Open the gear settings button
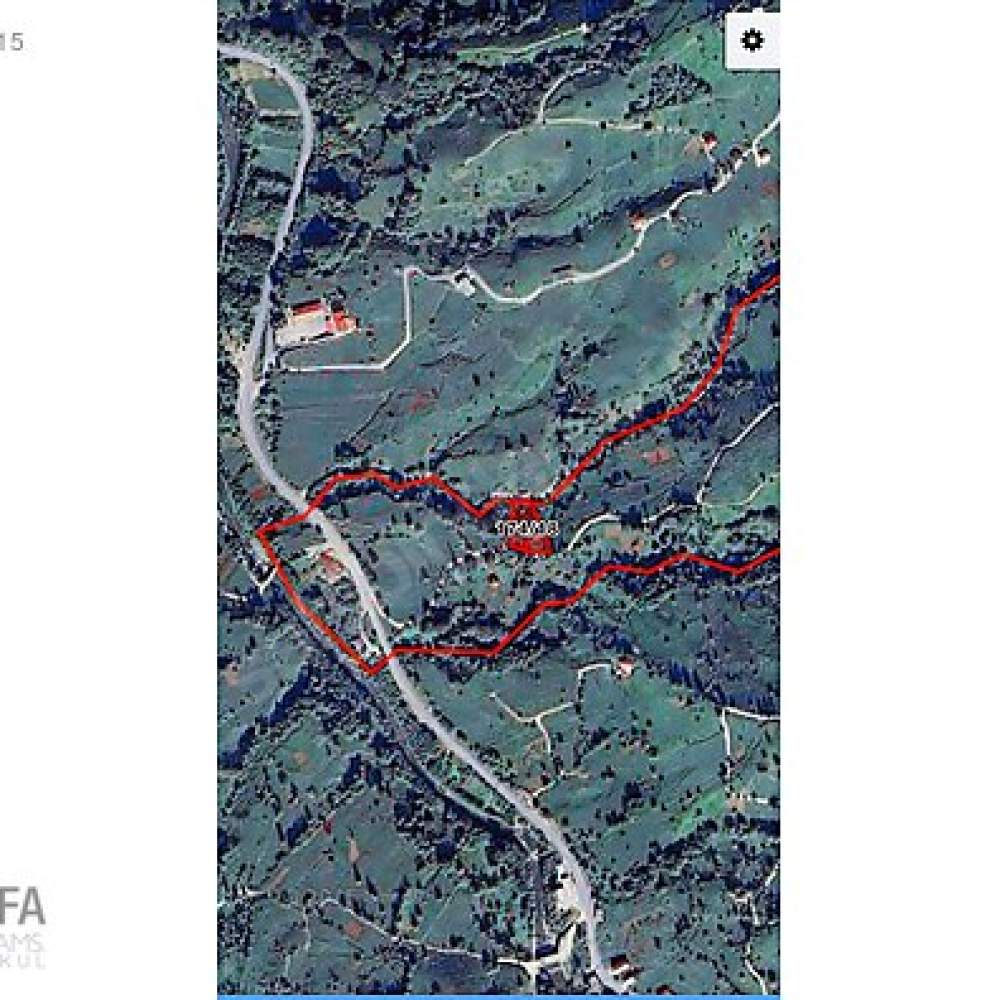The height and width of the screenshot is (1000, 1000). coord(753,41)
